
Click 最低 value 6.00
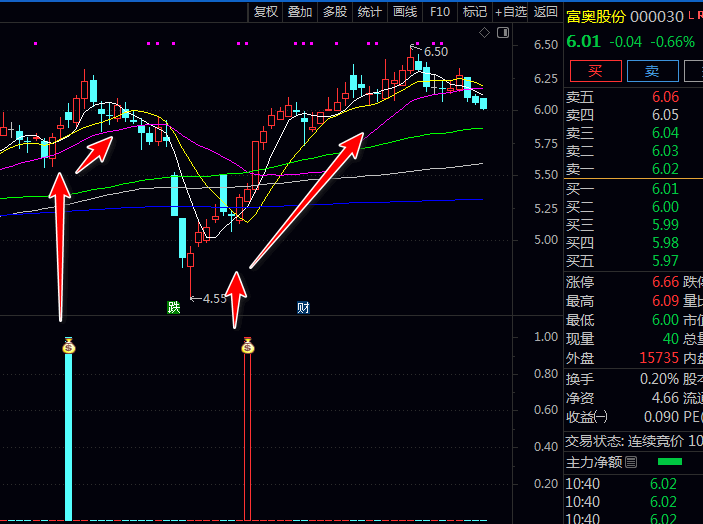point(665,320)
